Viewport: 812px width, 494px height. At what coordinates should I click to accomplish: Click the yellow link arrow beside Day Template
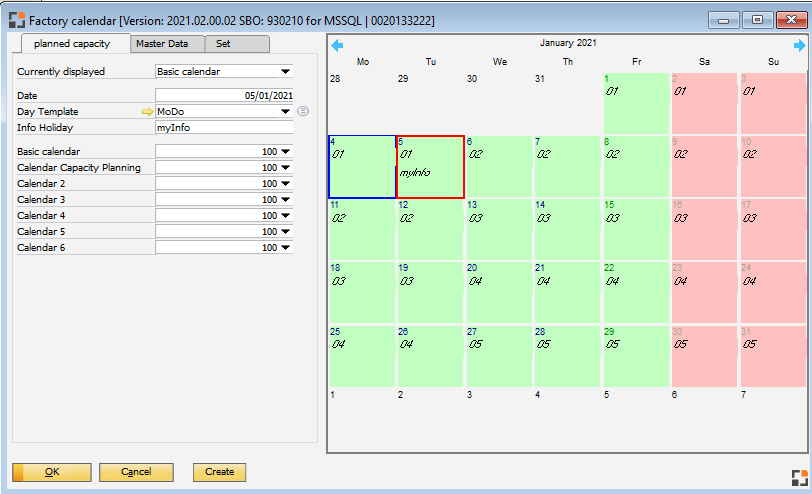click(x=147, y=111)
